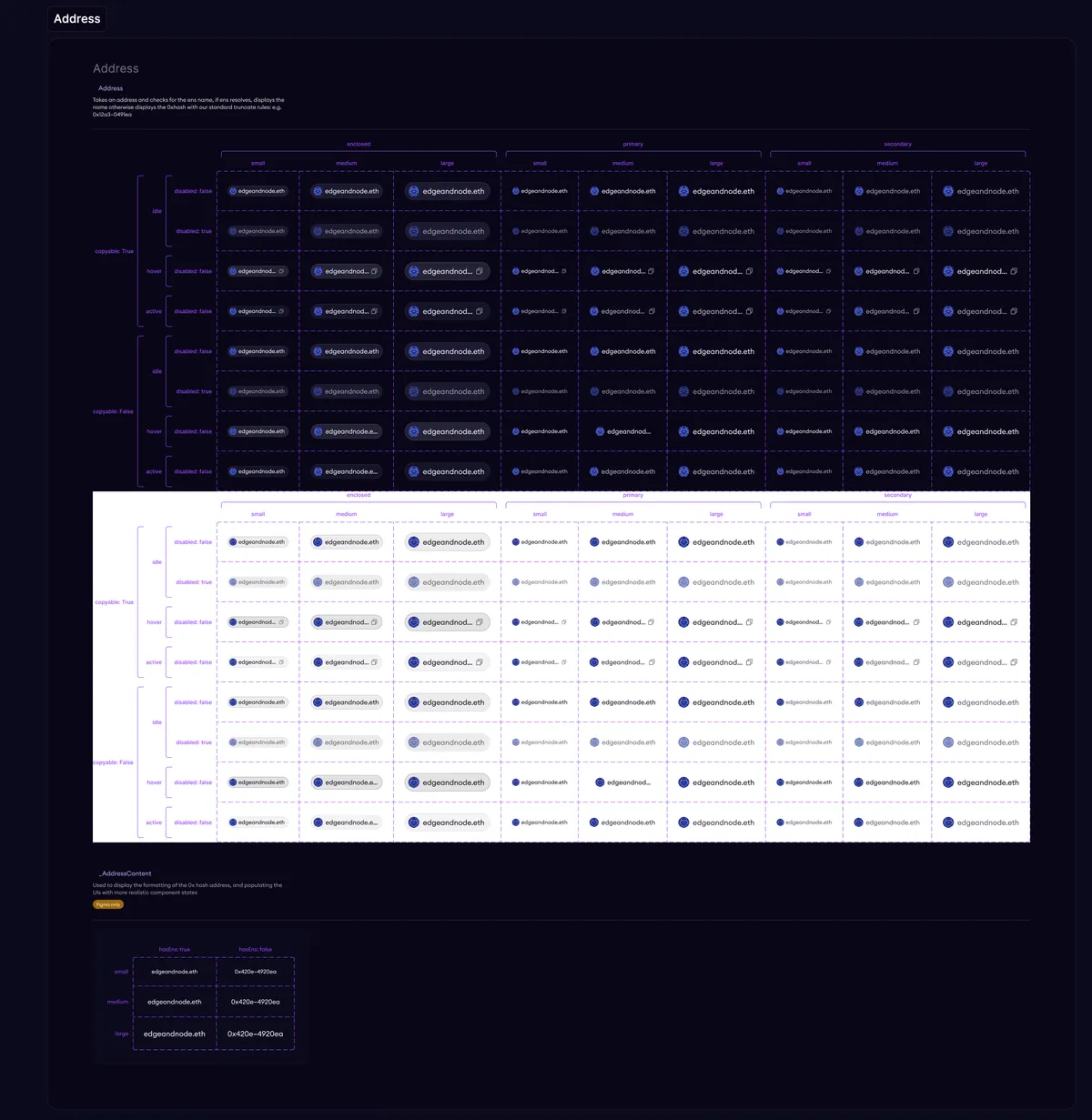Click copy icon on light primary large hover address
Screen dimensions: 1092x1120
click(749, 622)
